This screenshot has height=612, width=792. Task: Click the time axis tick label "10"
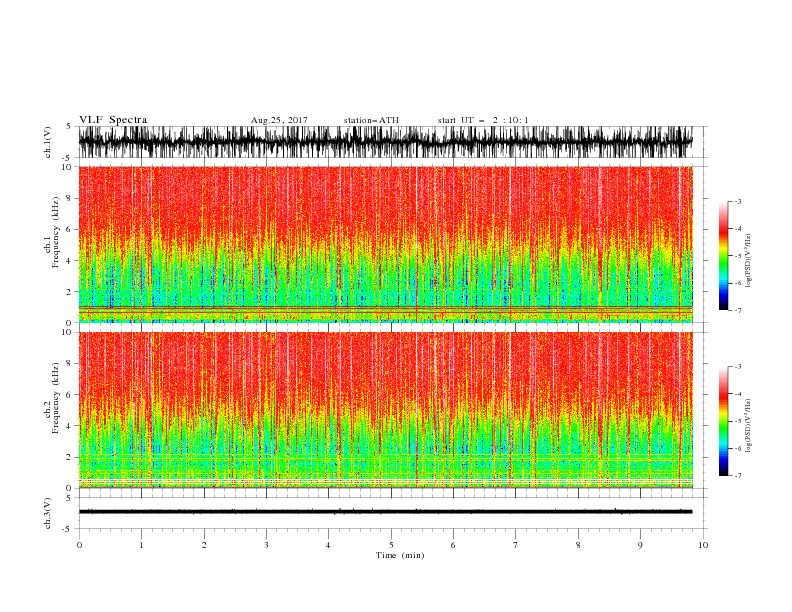coord(703,545)
